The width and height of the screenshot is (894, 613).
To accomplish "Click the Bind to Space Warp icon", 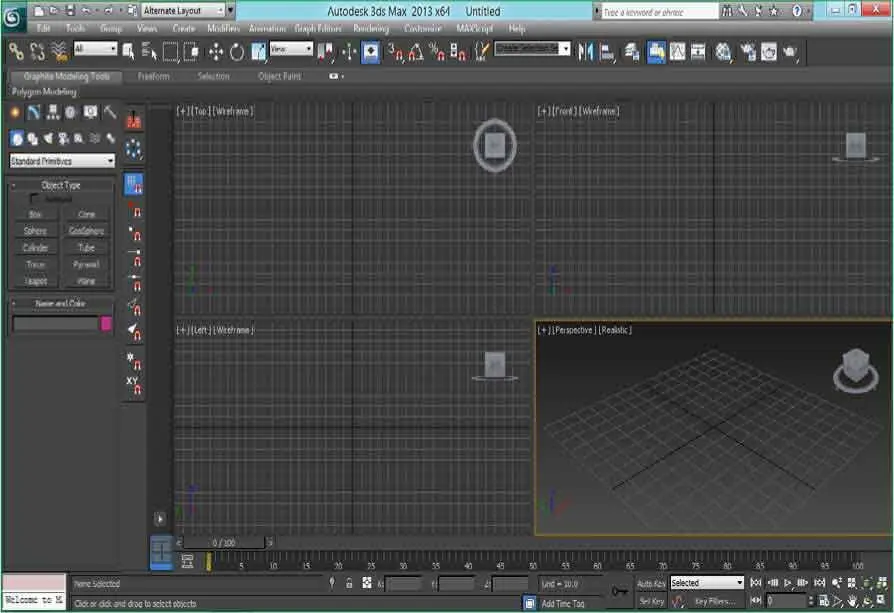I will pos(59,52).
